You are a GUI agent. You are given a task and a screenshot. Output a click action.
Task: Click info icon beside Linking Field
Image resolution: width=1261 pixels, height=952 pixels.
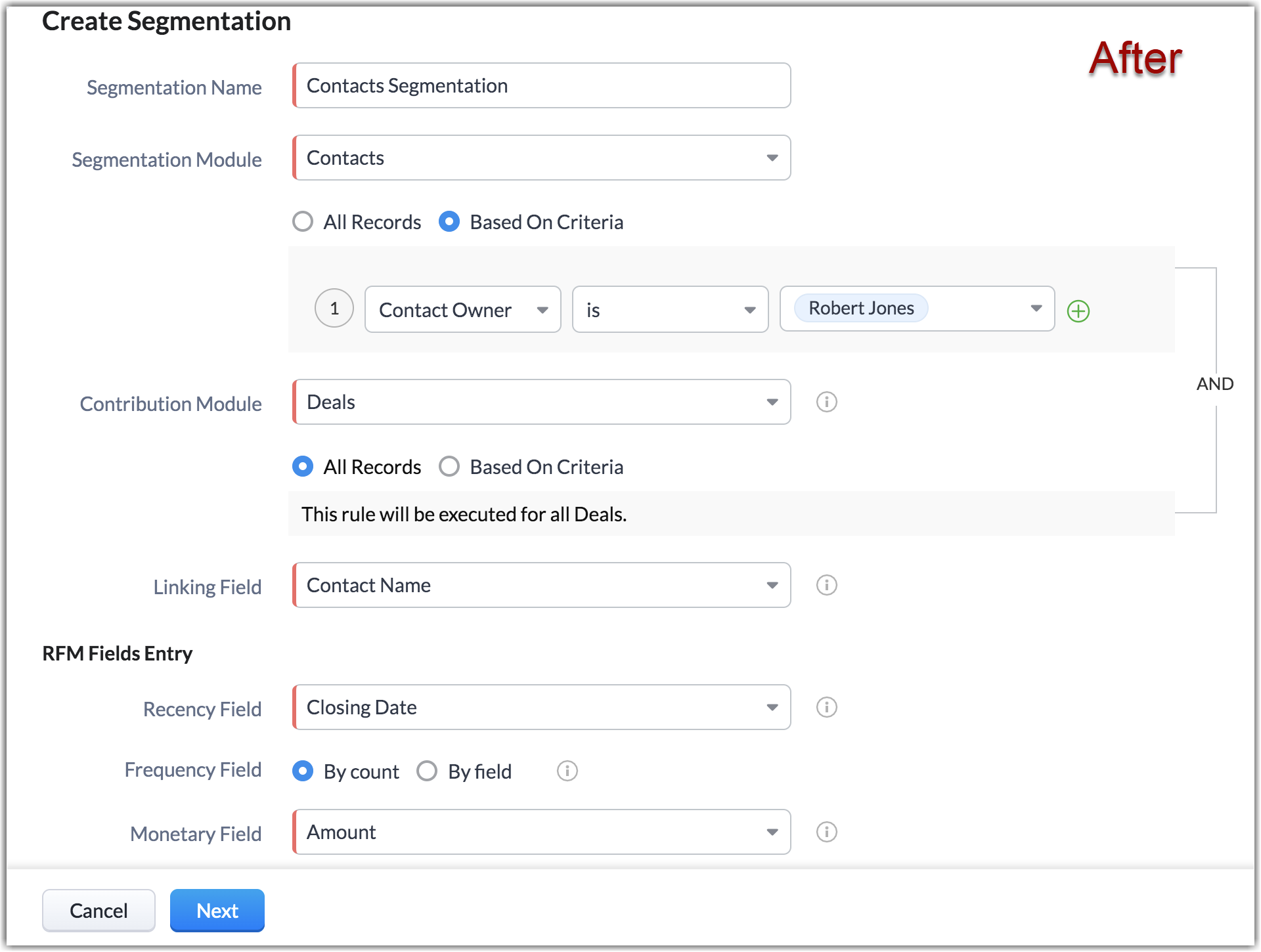coord(826,585)
